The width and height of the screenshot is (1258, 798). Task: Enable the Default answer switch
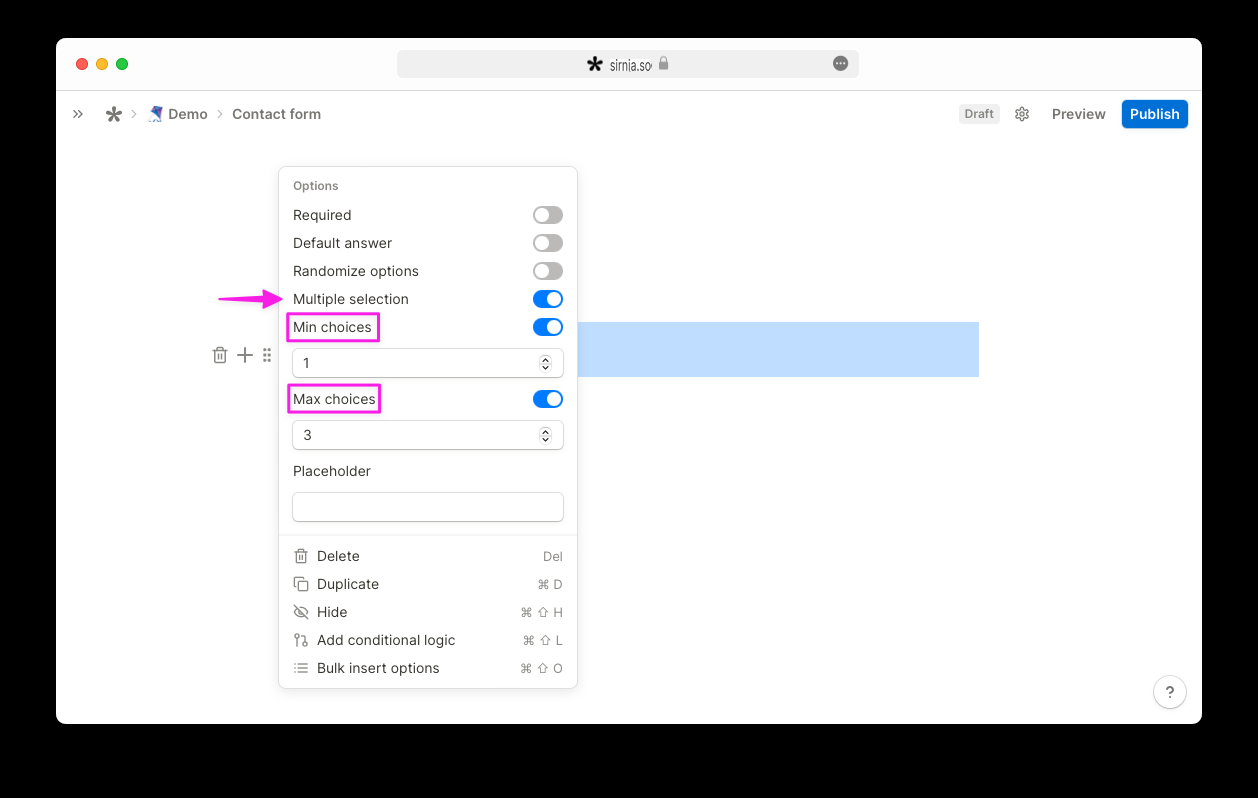click(548, 243)
